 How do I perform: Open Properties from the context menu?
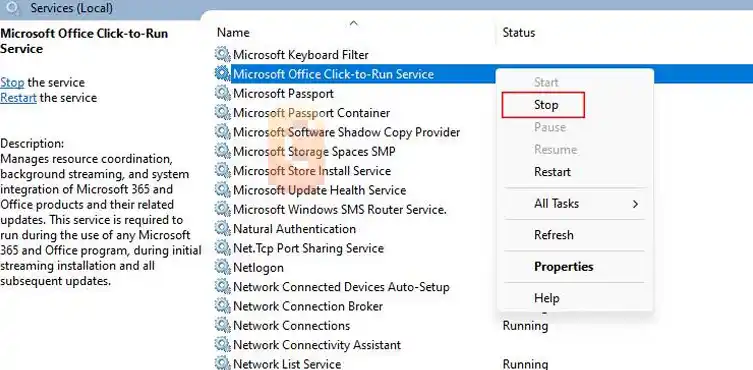(563, 267)
